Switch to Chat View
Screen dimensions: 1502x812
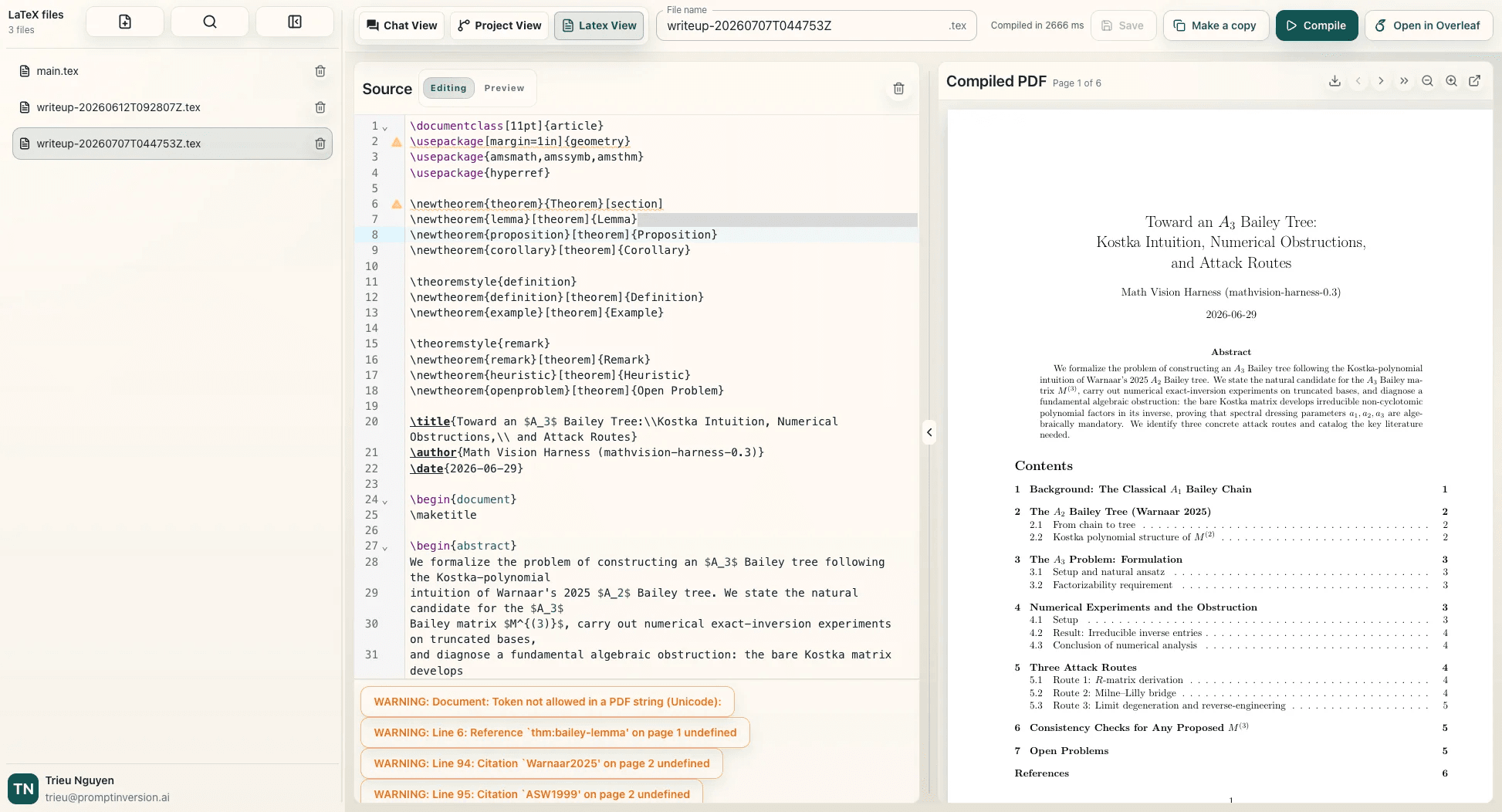tap(402, 25)
